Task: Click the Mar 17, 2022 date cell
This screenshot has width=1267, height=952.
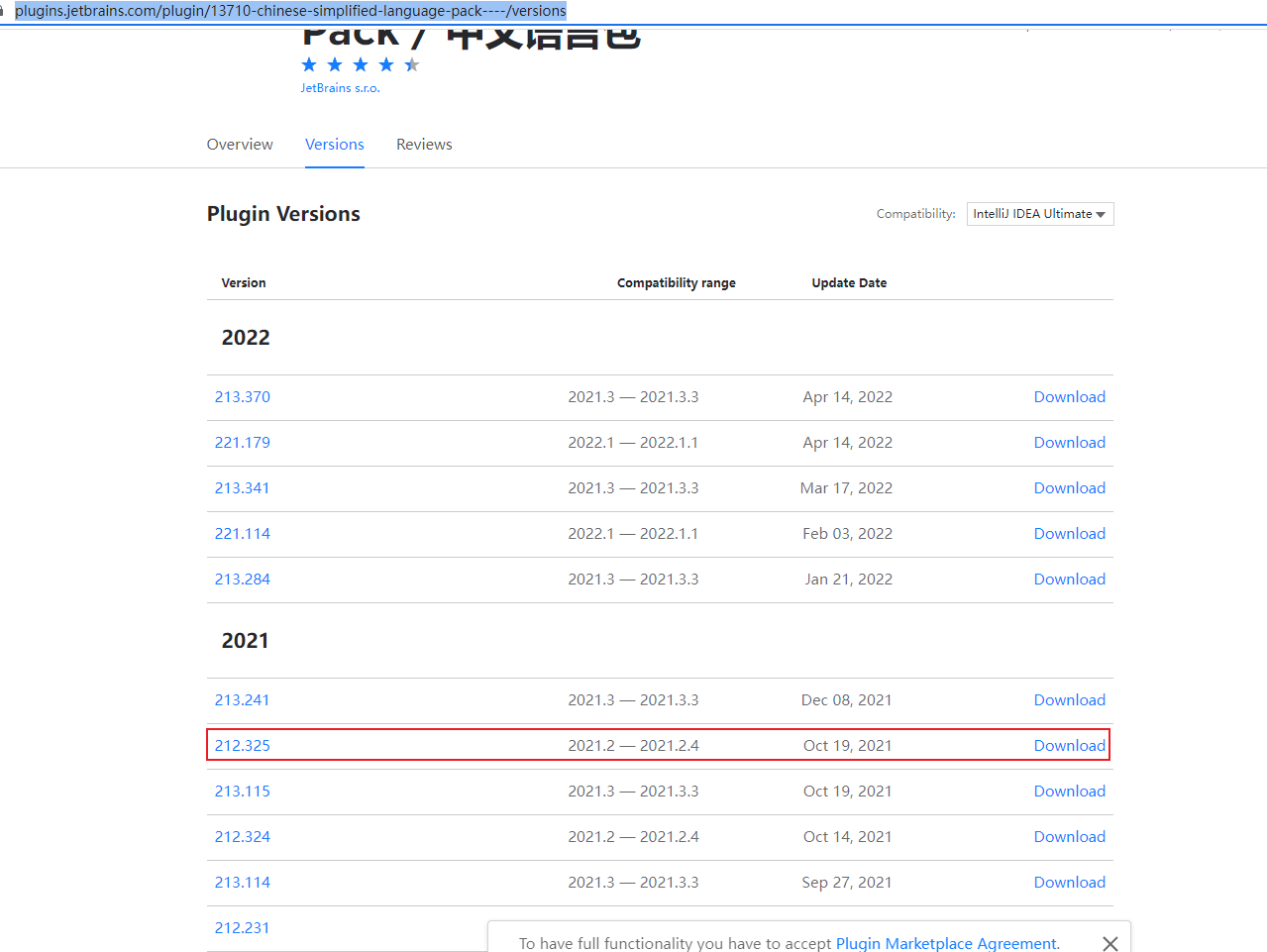Action: (847, 488)
